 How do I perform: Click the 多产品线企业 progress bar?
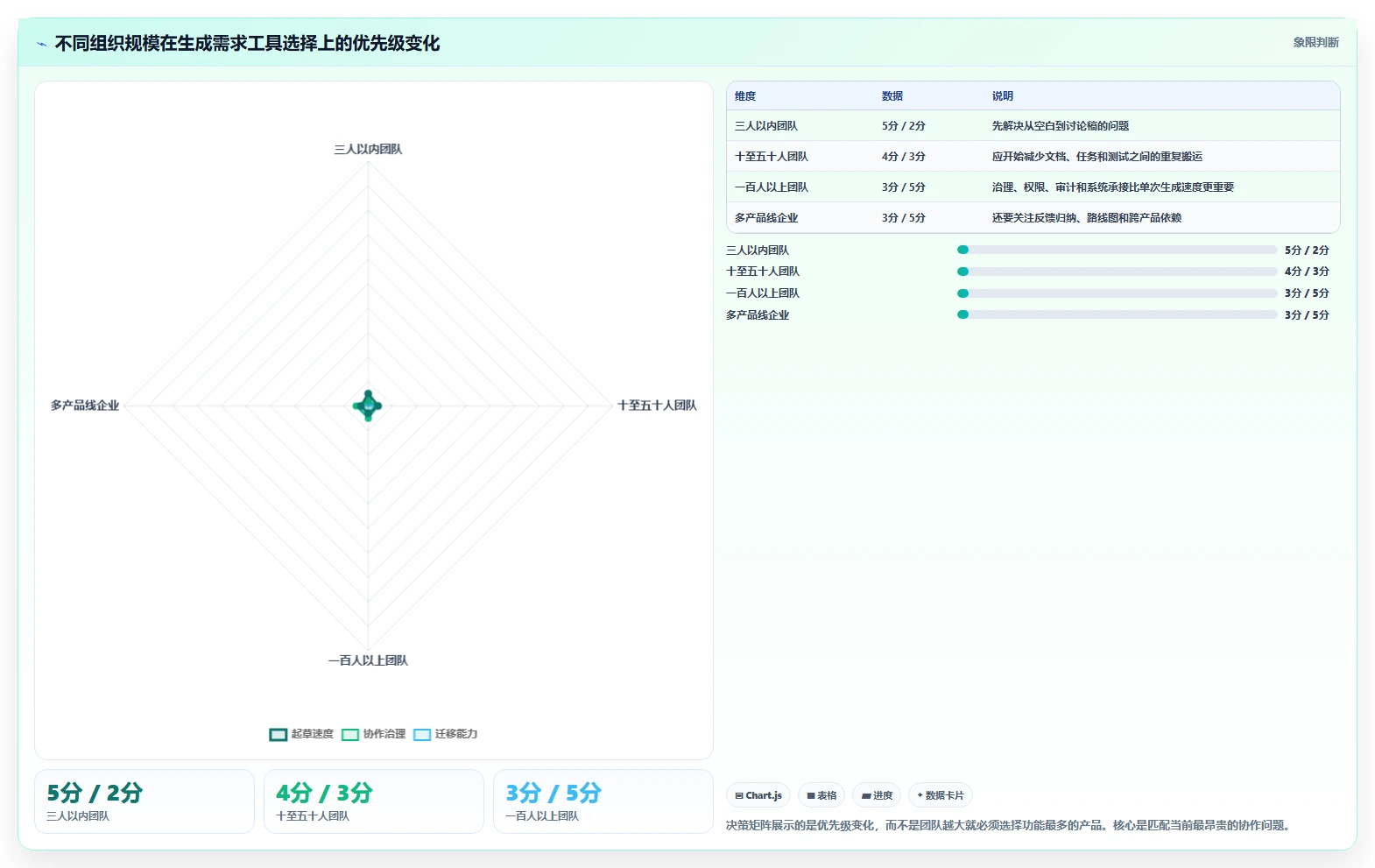point(1118,314)
